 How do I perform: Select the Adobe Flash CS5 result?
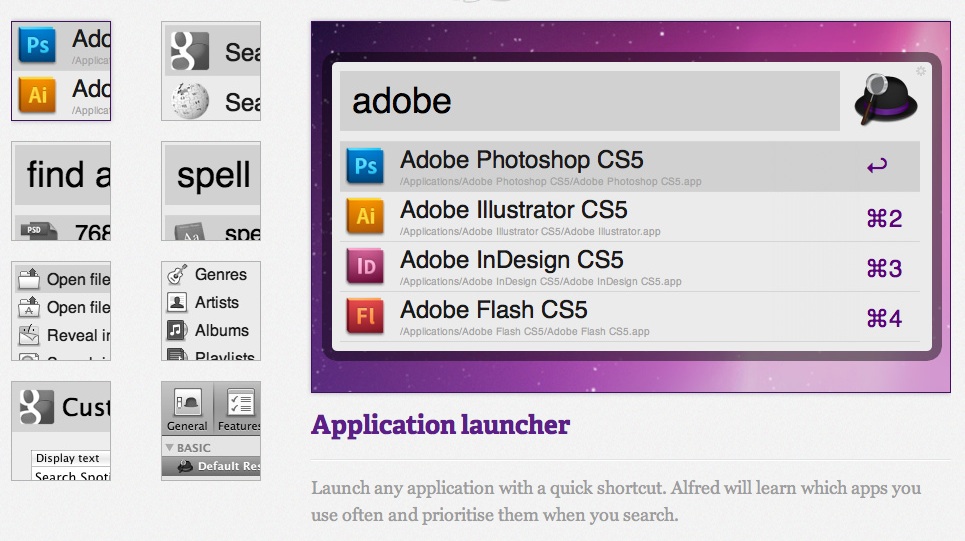pos(630,316)
